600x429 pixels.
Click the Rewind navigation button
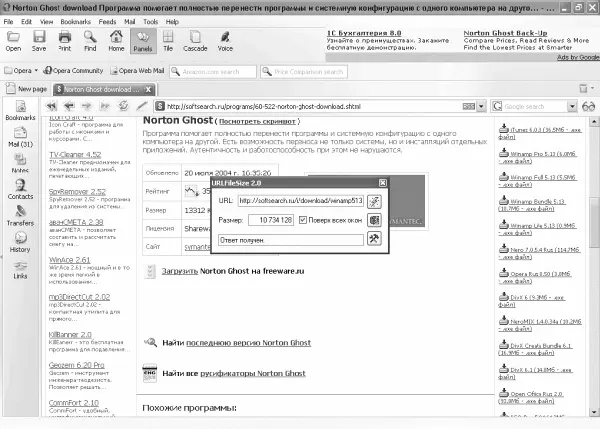(51, 106)
